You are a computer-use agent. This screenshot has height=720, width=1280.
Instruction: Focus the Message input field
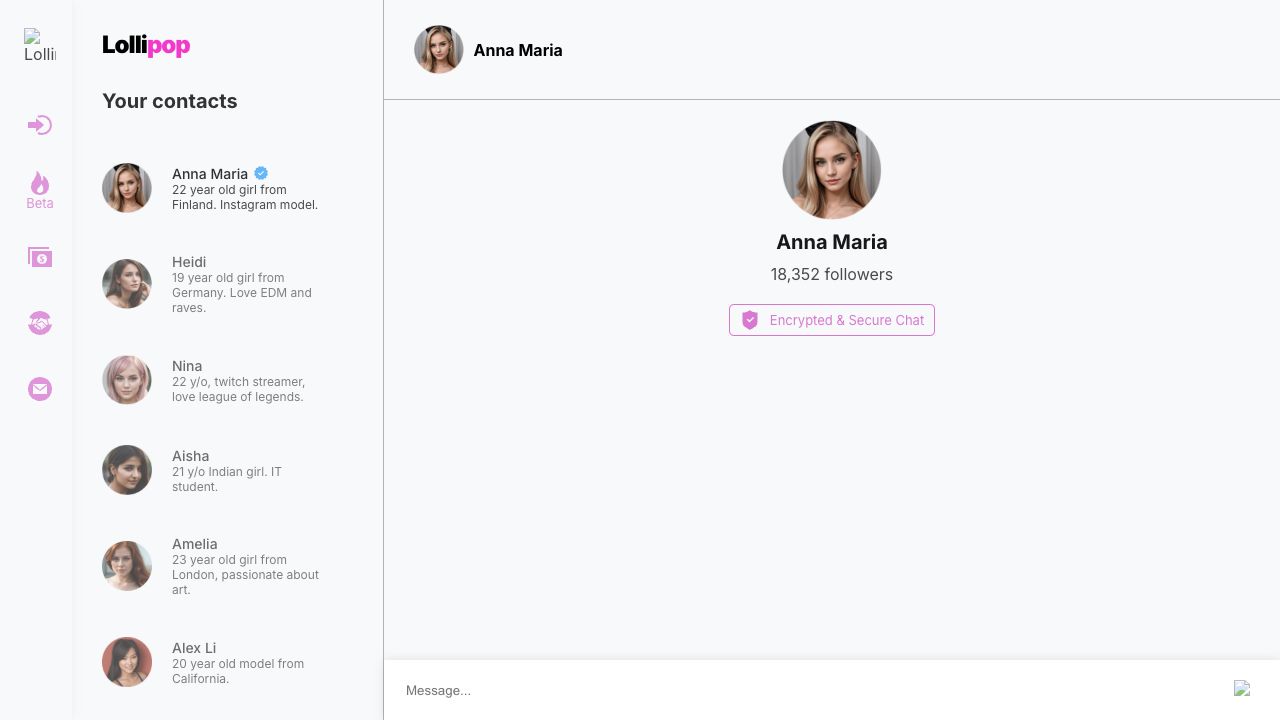pyautogui.click(x=800, y=690)
